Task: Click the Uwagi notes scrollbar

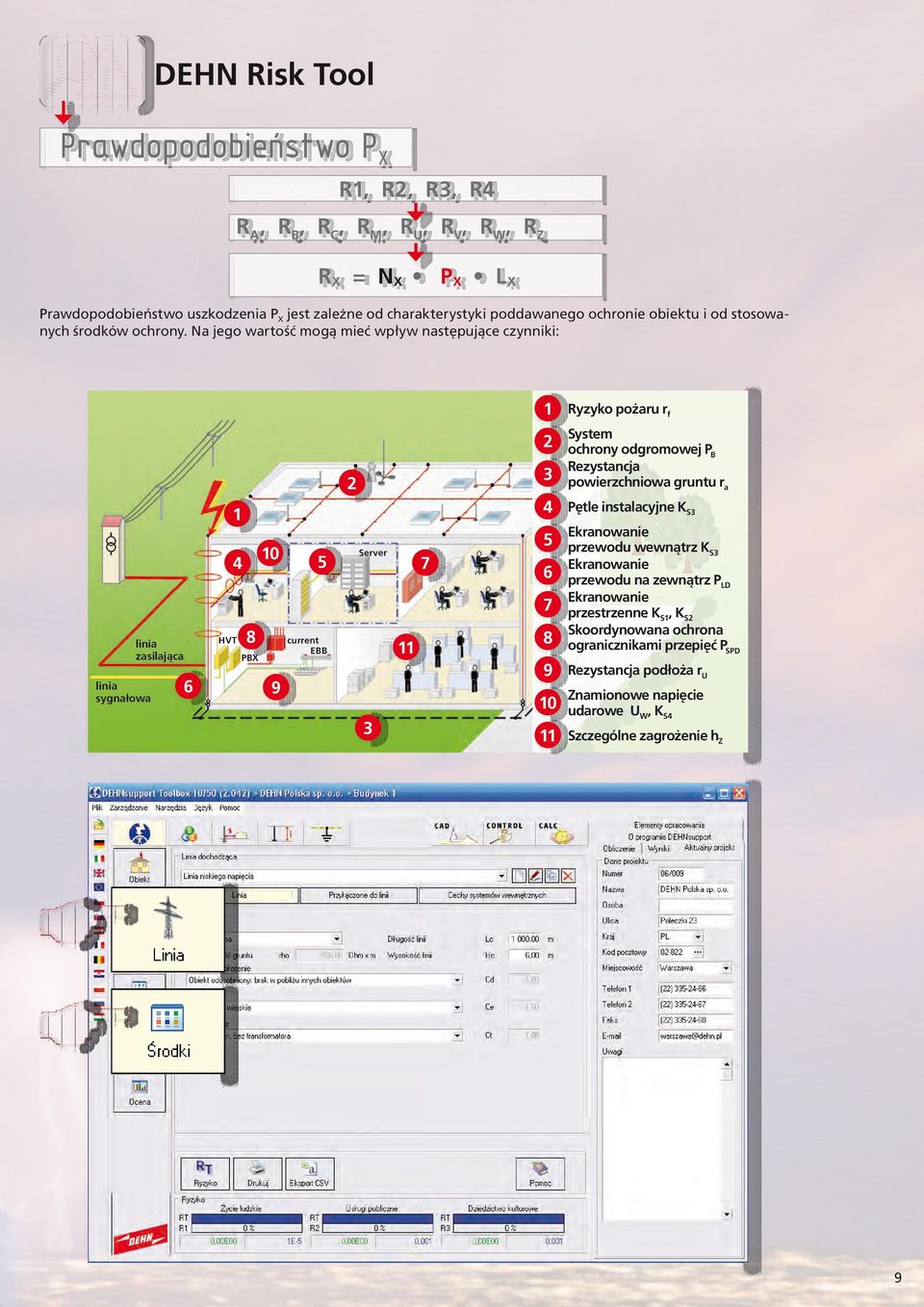Action: coord(728,1140)
